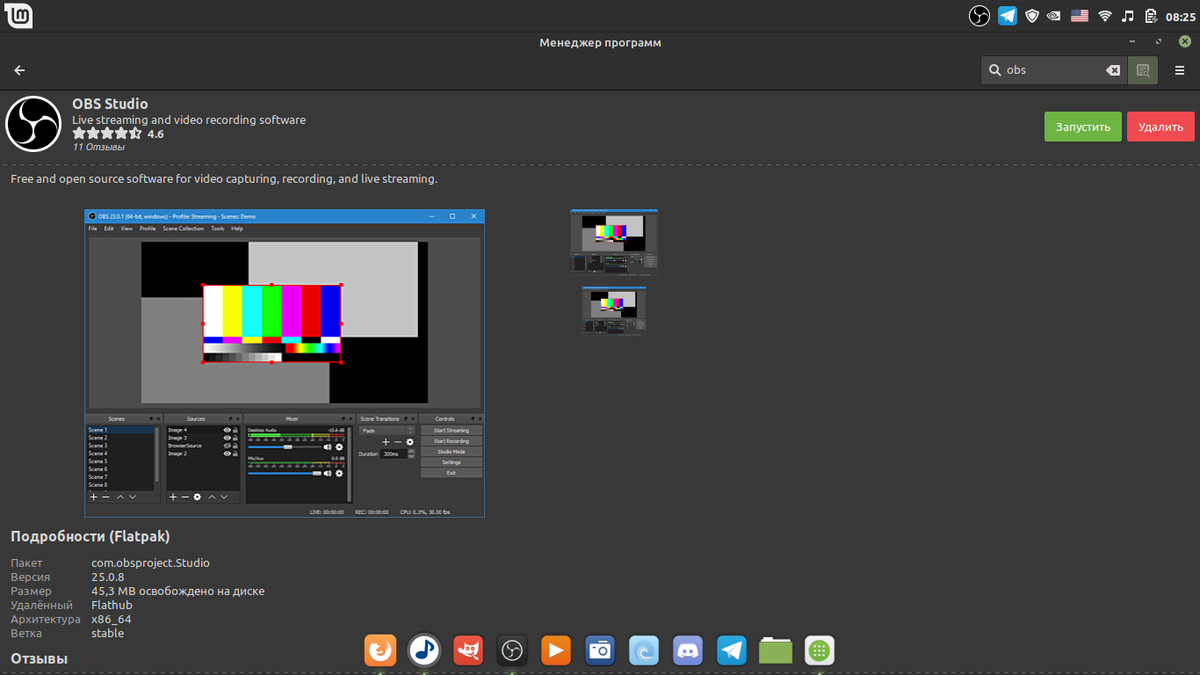The width and height of the screenshot is (1200, 675).
Task: Click the OBS icon in the system tray
Action: (x=979, y=15)
